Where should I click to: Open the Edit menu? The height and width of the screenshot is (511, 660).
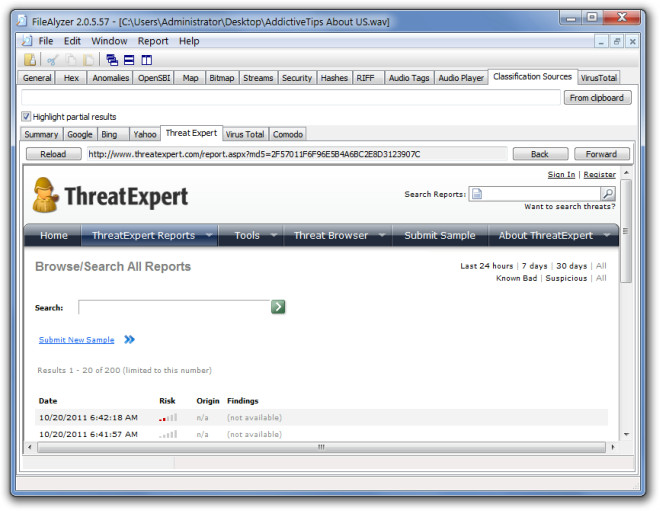72,41
